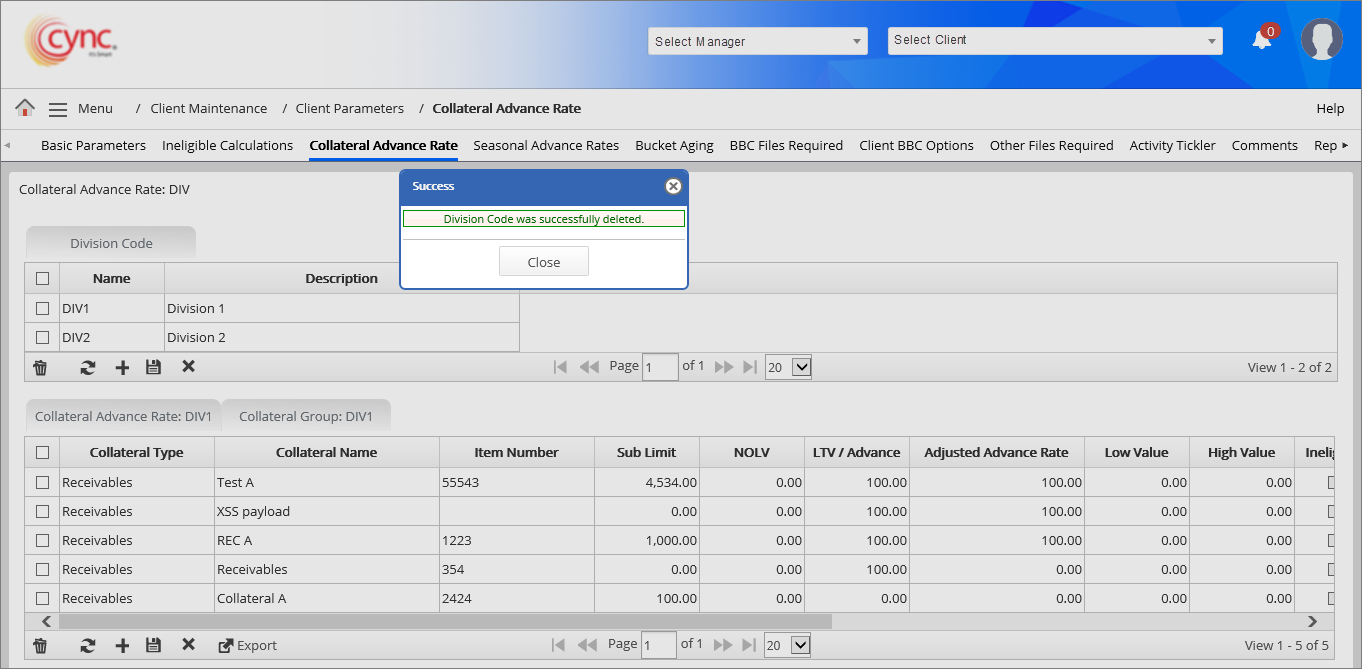Export the collateral advance rate list
Image resolution: width=1362 pixels, height=669 pixels.
coord(247,646)
